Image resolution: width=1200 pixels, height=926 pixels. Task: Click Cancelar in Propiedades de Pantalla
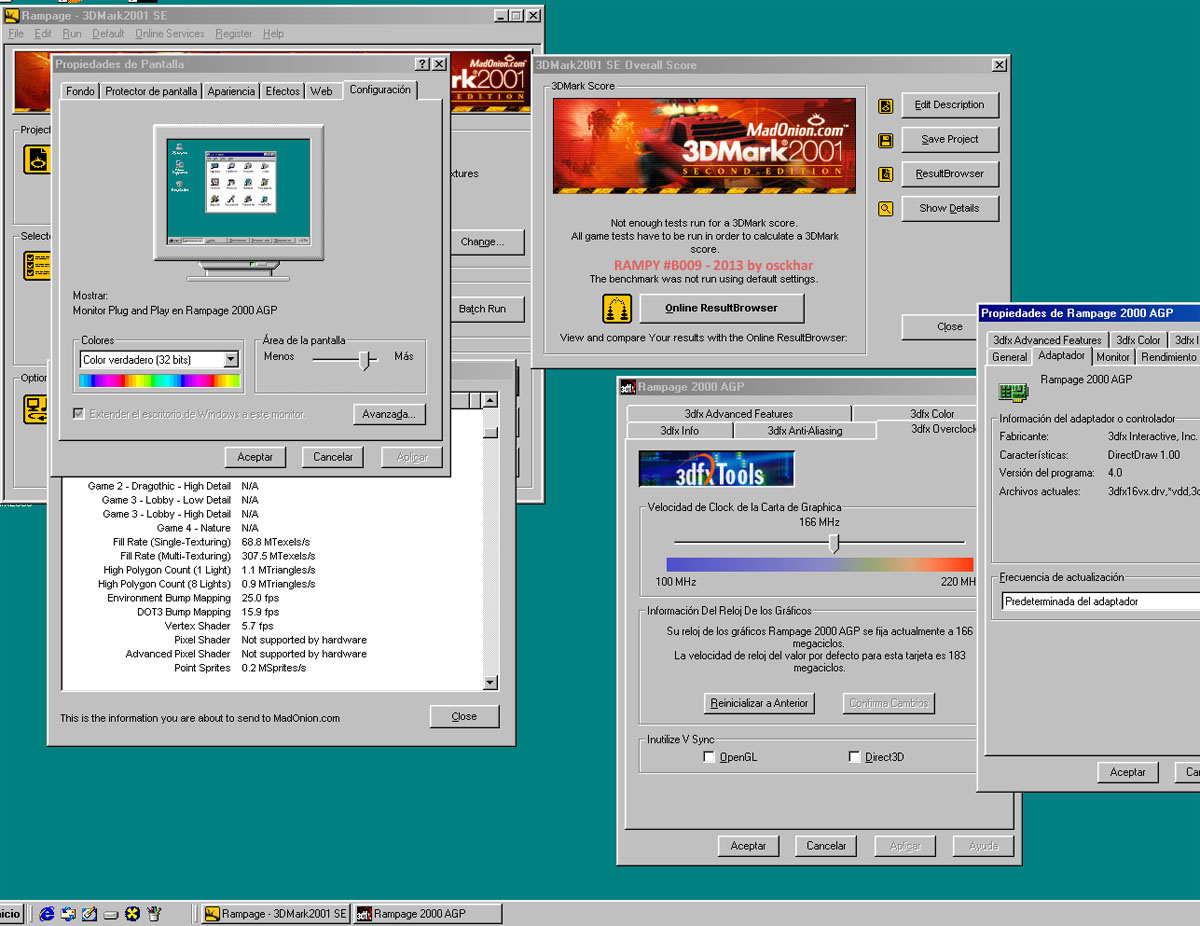coord(333,457)
